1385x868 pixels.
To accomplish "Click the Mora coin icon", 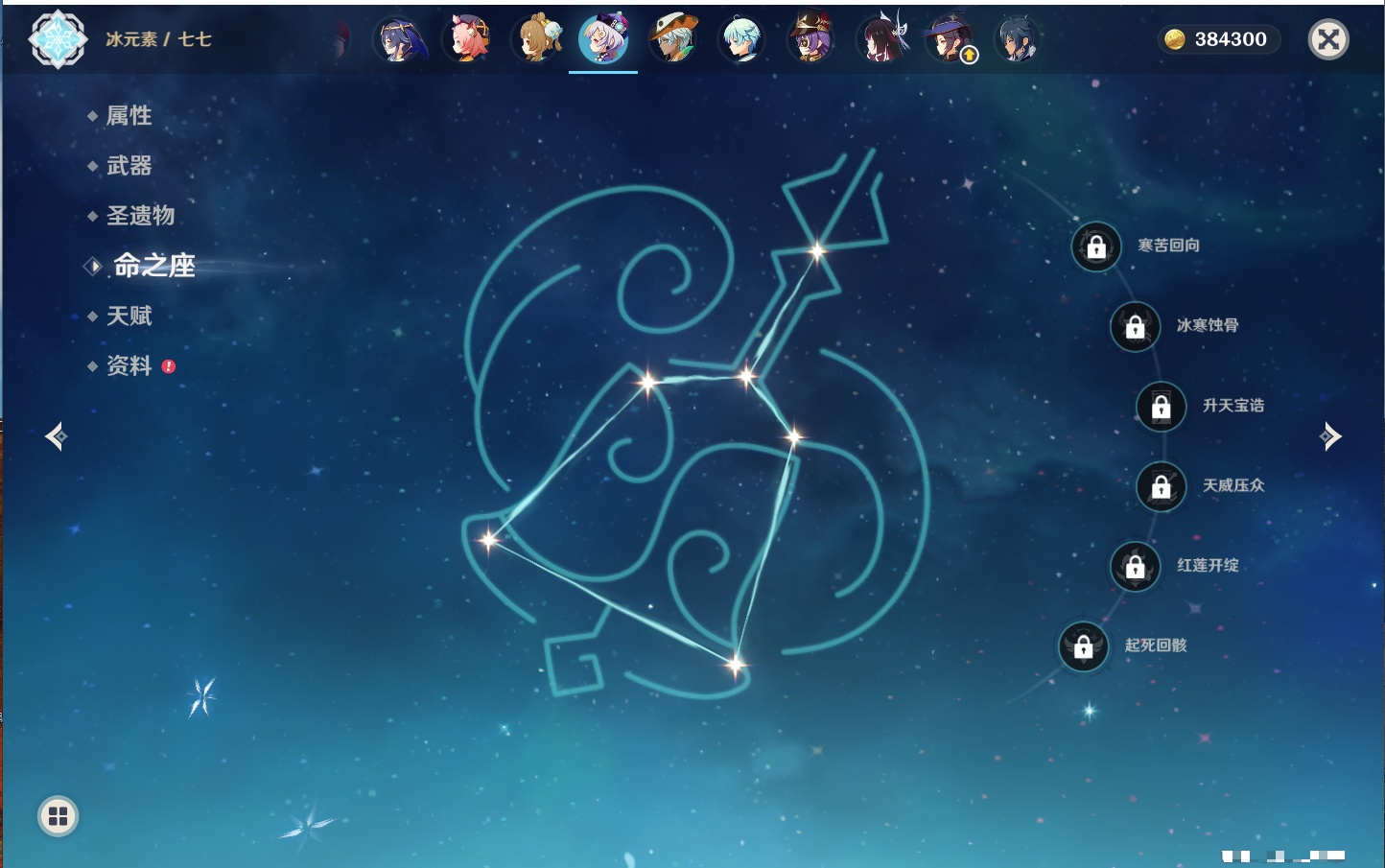I will click(1175, 39).
